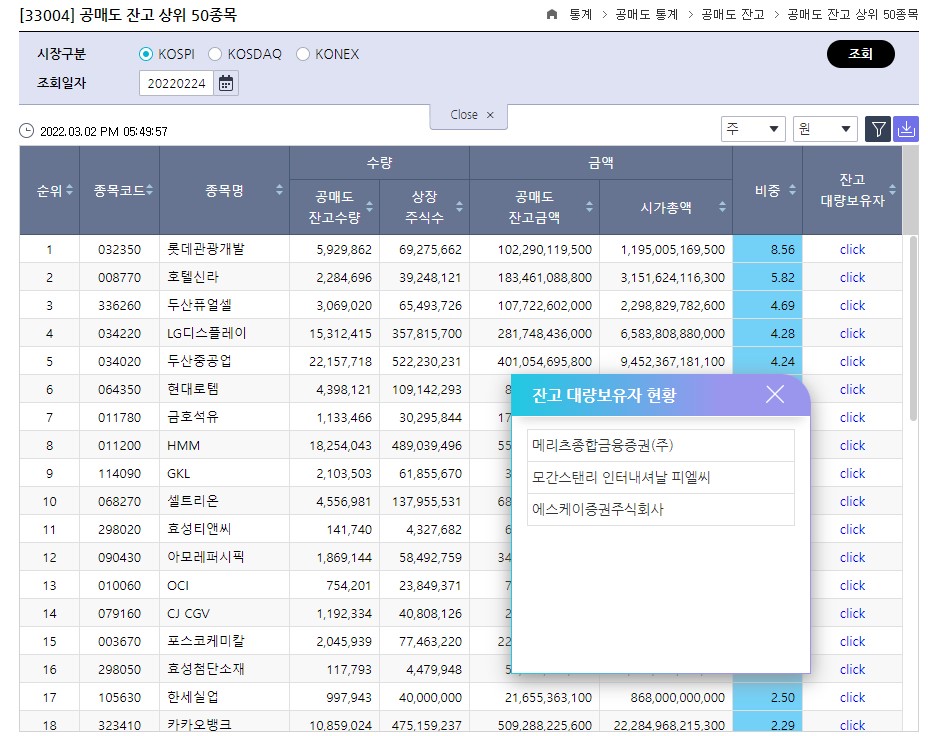Click the download icon button

[906, 129]
